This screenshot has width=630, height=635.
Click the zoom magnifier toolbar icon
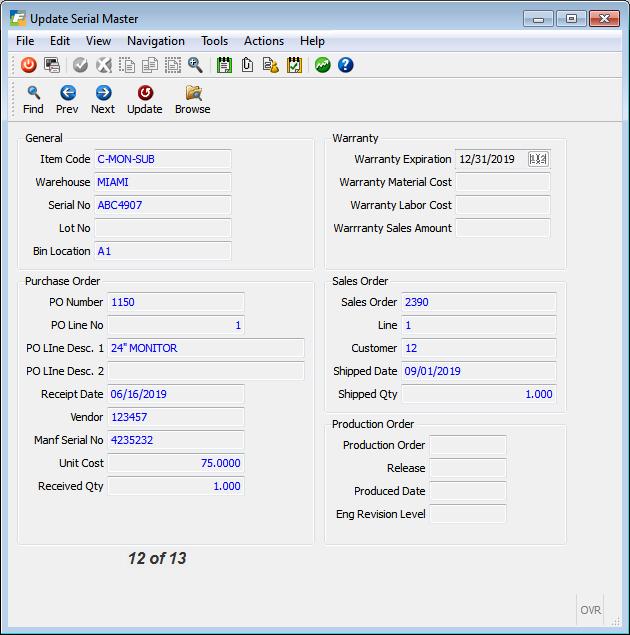196,65
